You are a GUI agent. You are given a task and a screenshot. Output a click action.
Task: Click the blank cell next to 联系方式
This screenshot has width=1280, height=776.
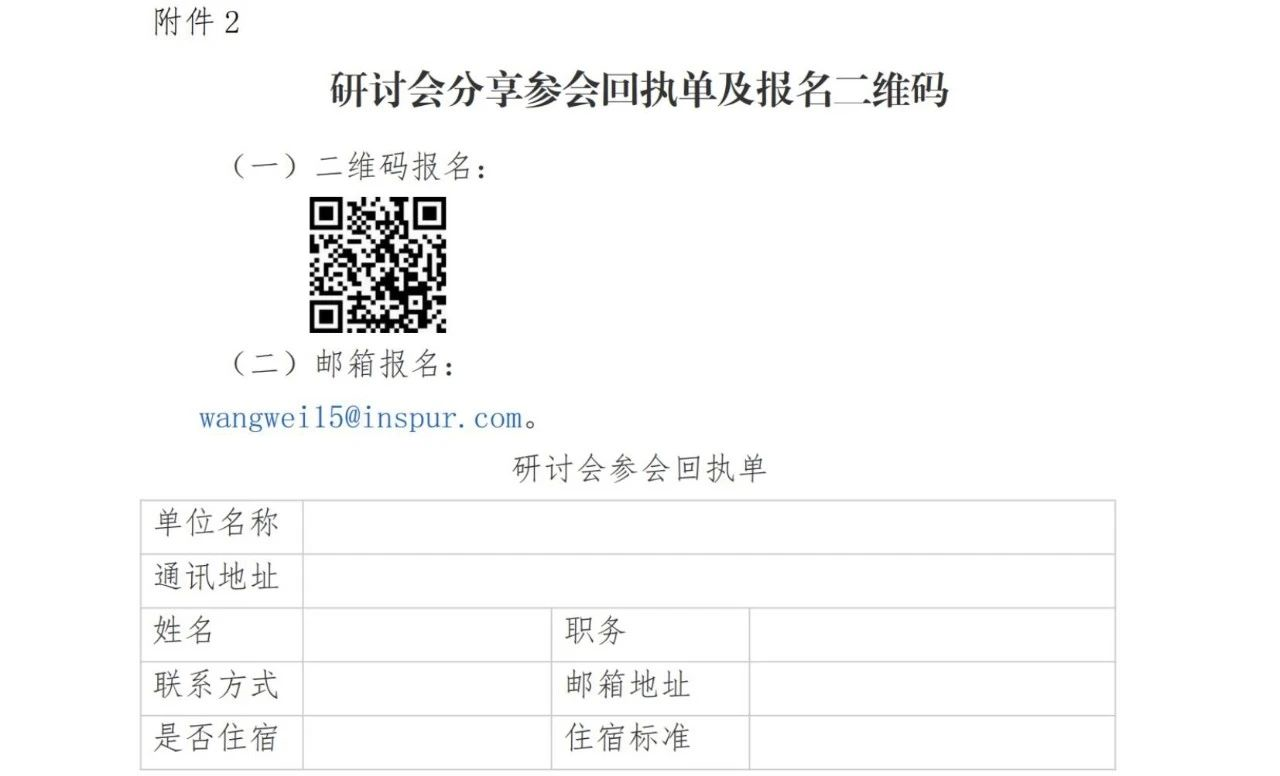427,688
